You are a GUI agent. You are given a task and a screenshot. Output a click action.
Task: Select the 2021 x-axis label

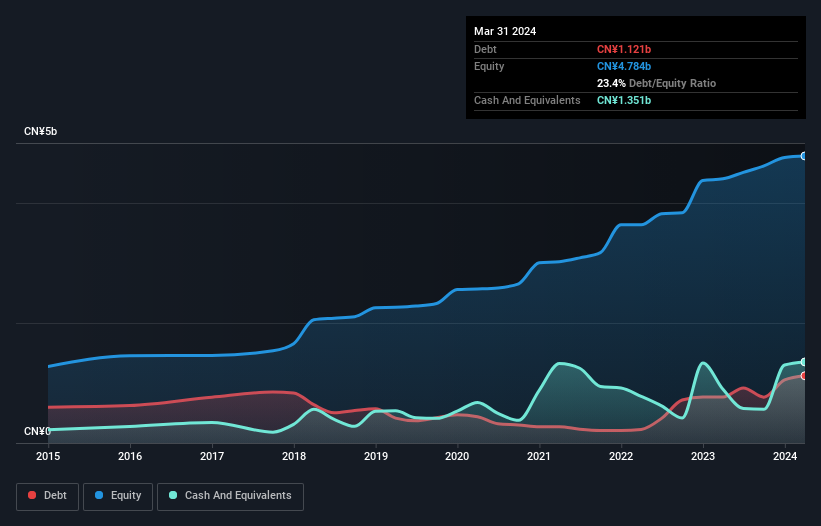[539, 456]
